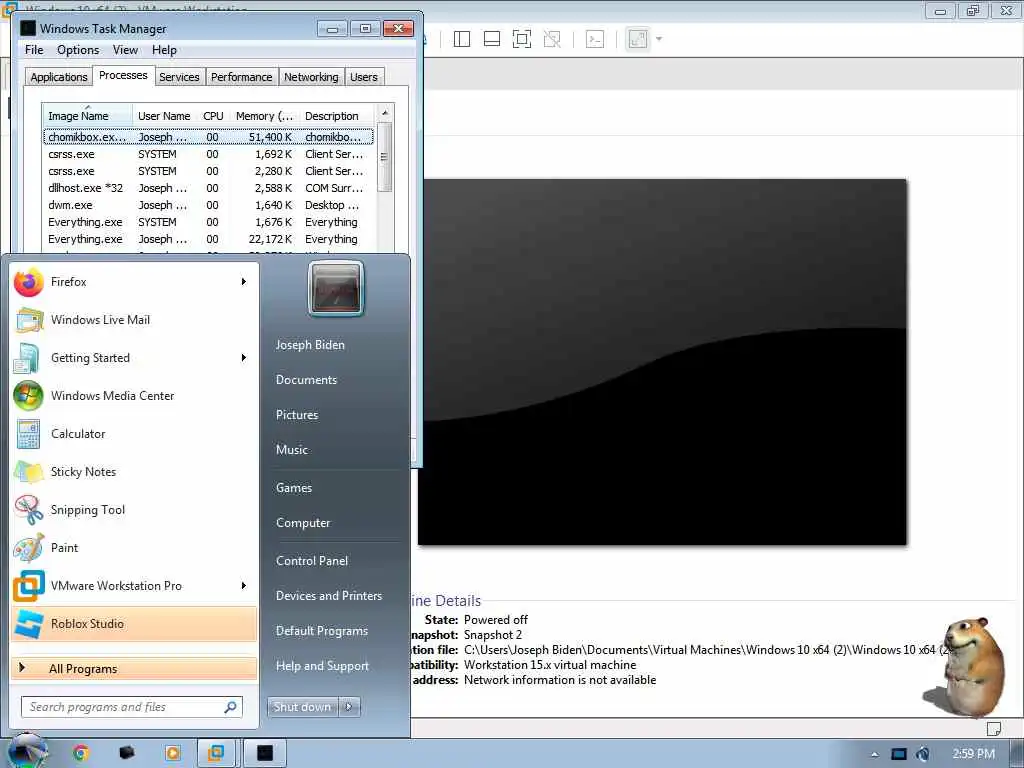
Task: Open Documents from the Start menu
Action: [x=306, y=380]
